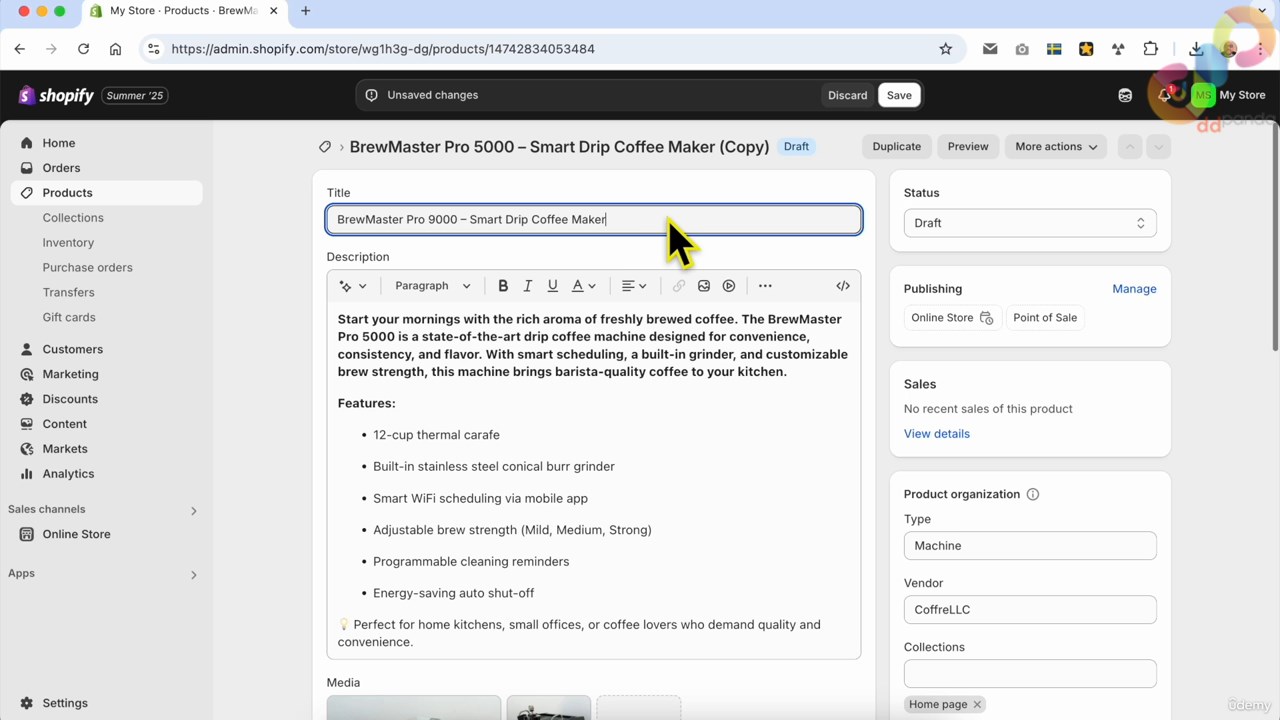The height and width of the screenshot is (720, 1280).
Task: Save the product changes
Action: pos(899,95)
